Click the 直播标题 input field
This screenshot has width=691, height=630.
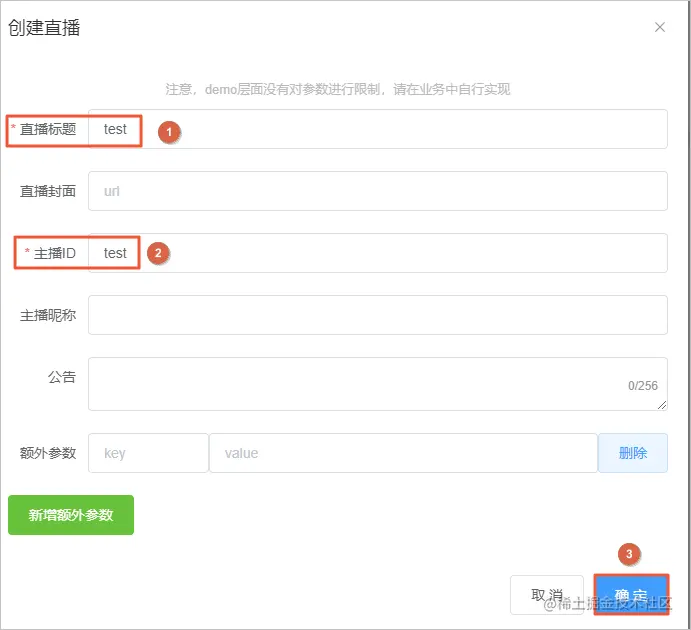(x=378, y=129)
